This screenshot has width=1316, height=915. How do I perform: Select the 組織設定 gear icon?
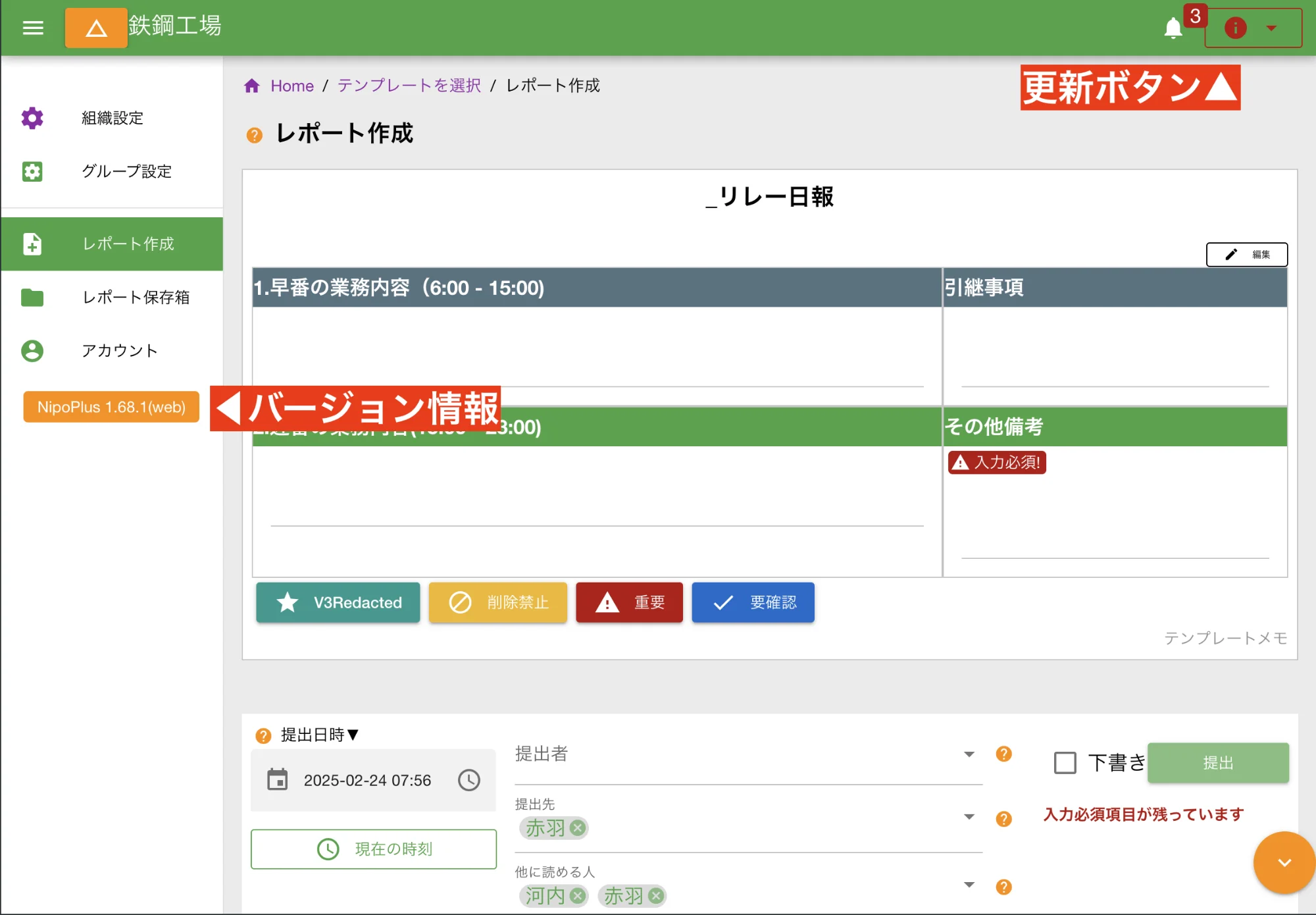click(32, 118)
